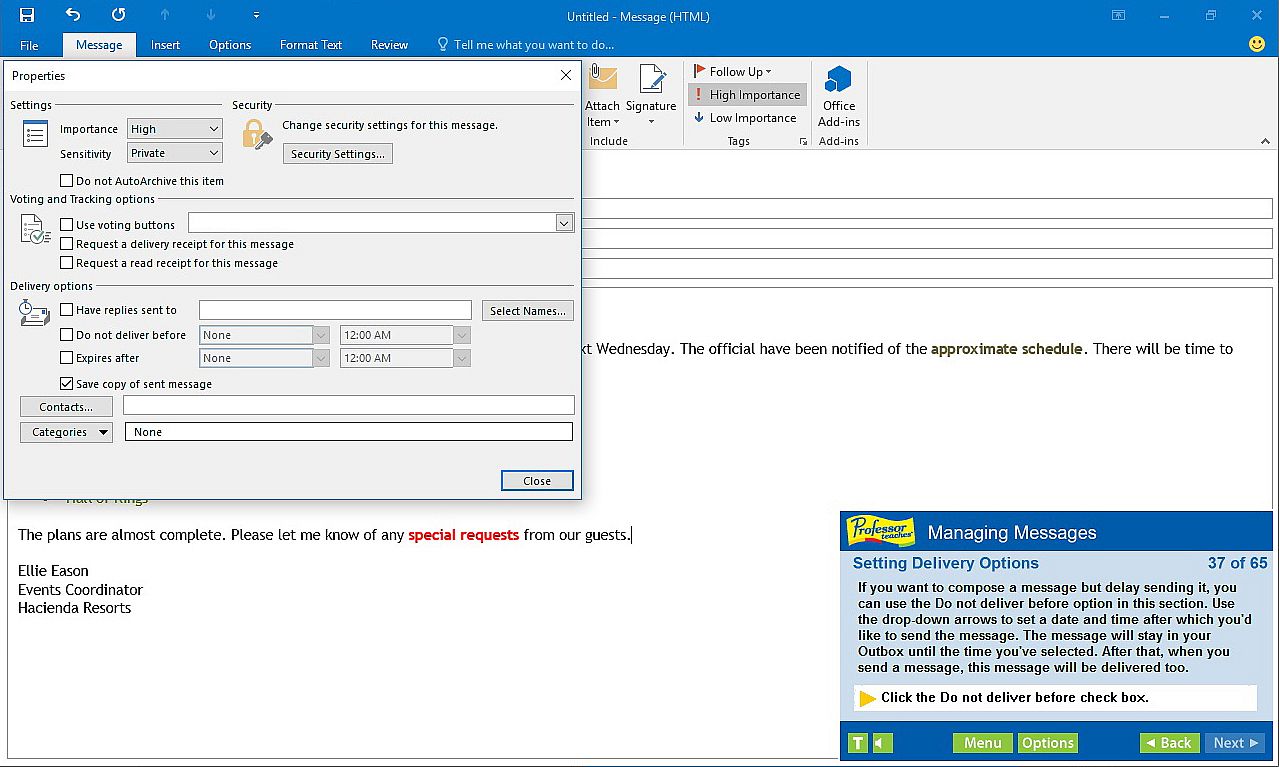Click the Redo icon in quick access toolbar

tap(118, 15)
